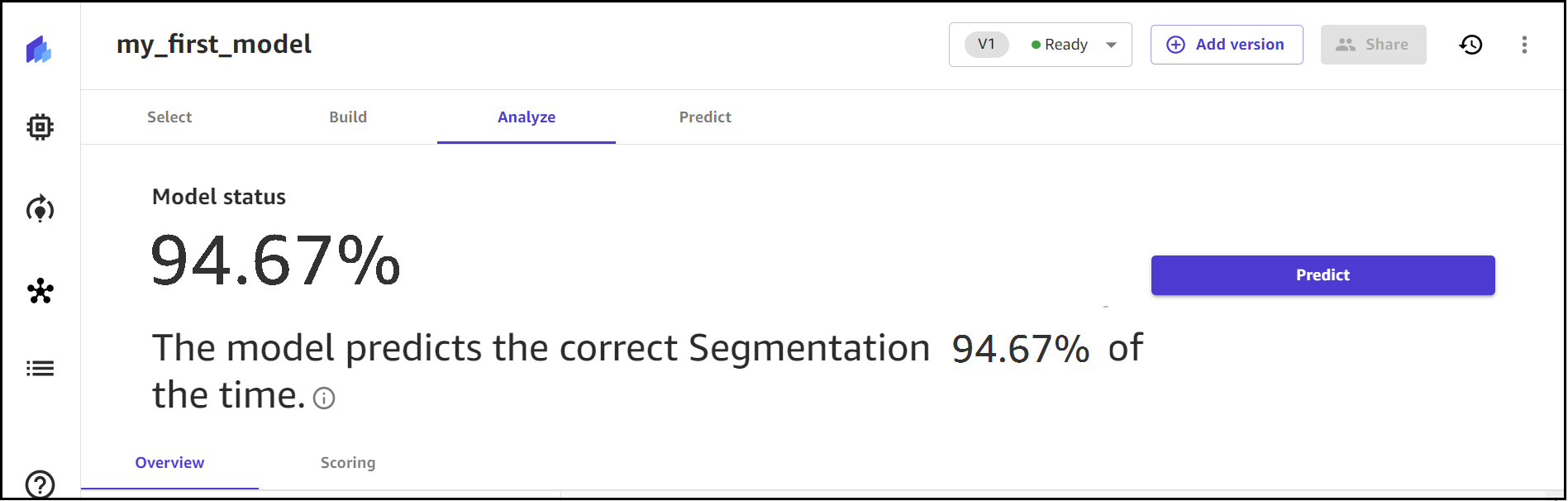Click the Add version button

pos(1227,45)
